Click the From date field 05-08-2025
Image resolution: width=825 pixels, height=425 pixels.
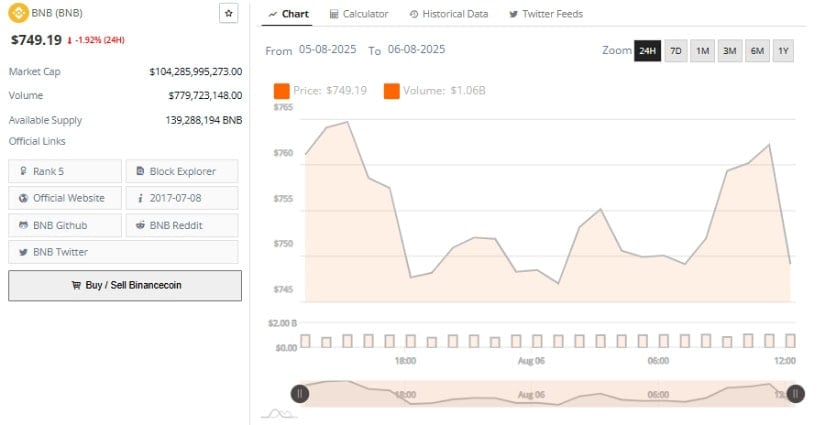[327, 49]
